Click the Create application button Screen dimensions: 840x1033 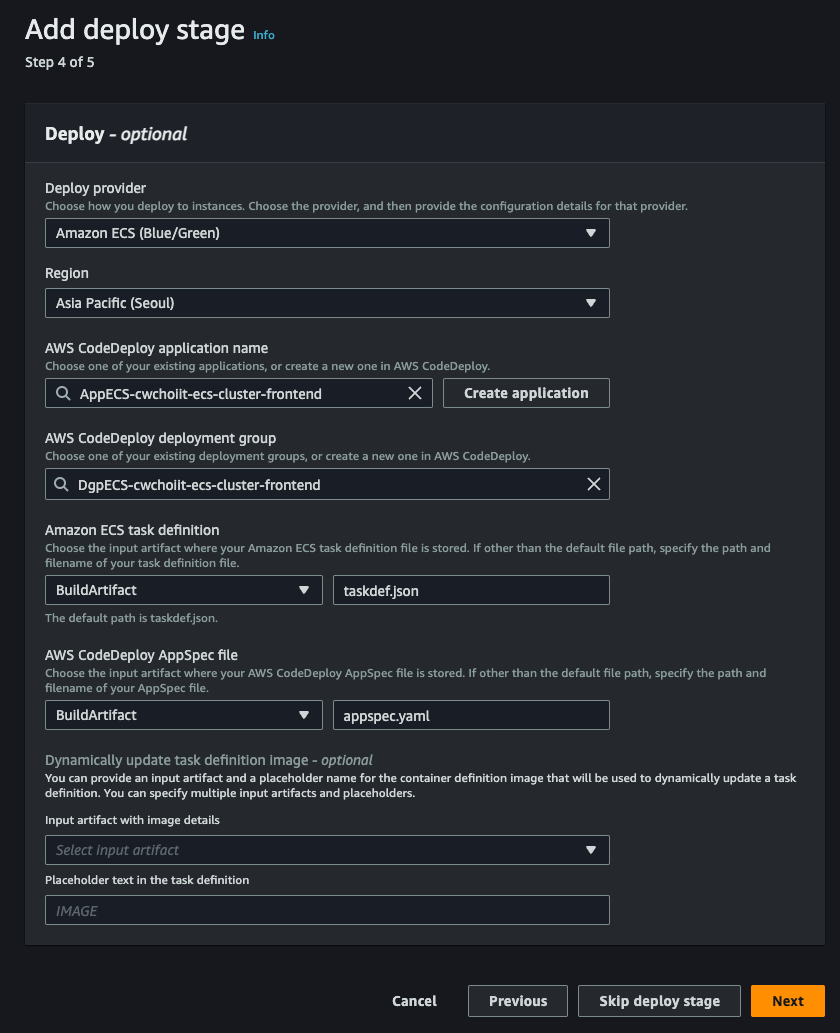point(526,393)
